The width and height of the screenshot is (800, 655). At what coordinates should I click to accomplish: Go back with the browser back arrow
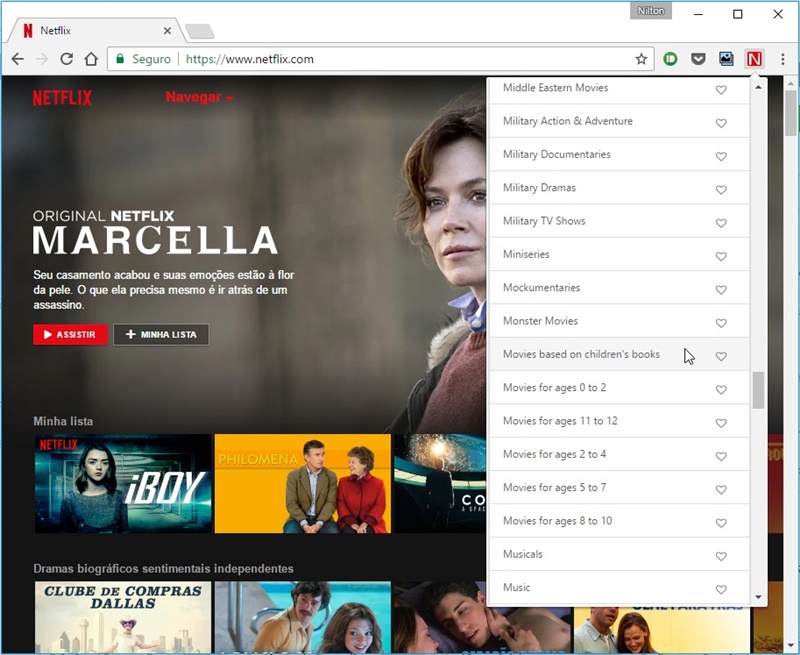(18, 59)
